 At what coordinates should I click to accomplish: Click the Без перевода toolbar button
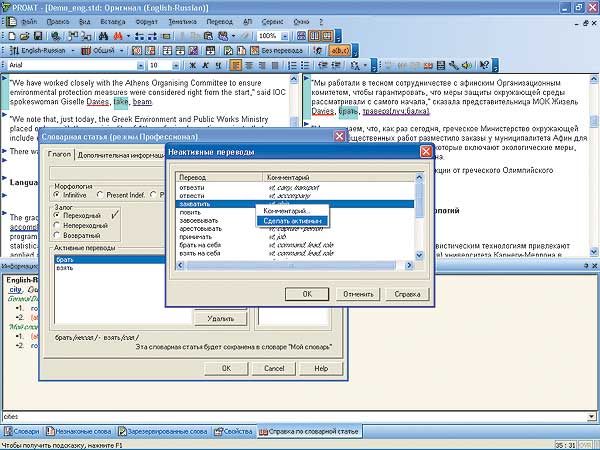pyautogui.click(x=276, y=51)
